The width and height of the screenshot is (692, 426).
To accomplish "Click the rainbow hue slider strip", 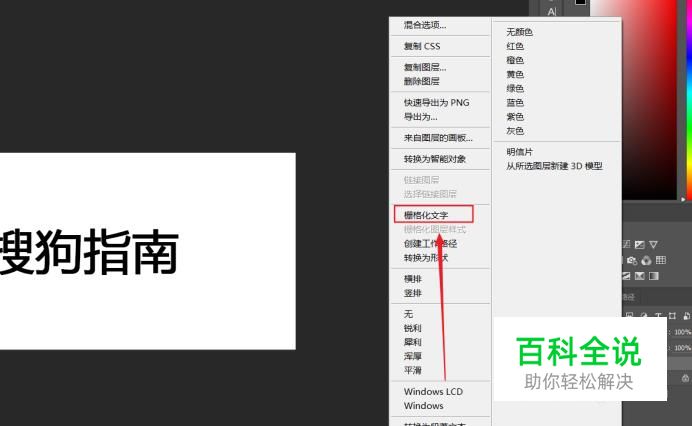I will pos(689,99).
